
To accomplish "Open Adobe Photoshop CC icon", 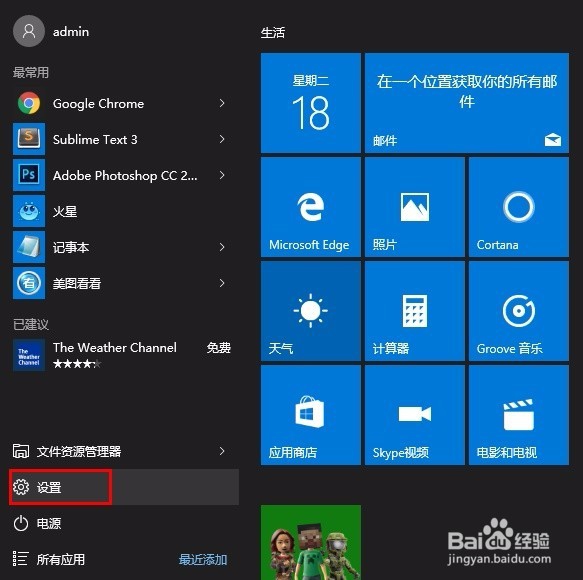I will tap(29, 175).
